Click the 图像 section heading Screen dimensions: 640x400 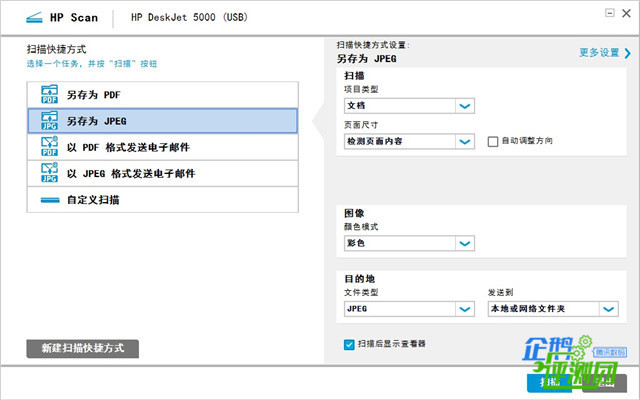pyautogui.click(x=354, y=213)
